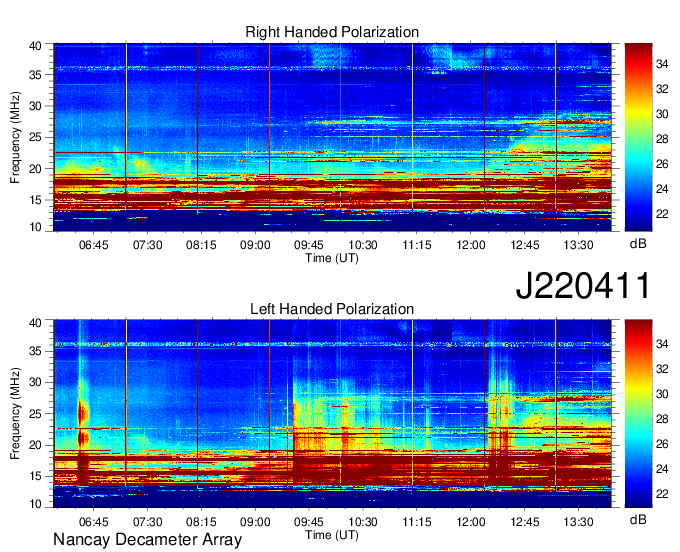Click the 13:30 time tick on the Left Handed plot
This screenshot has height=552, width=680.
coord(579,522)
